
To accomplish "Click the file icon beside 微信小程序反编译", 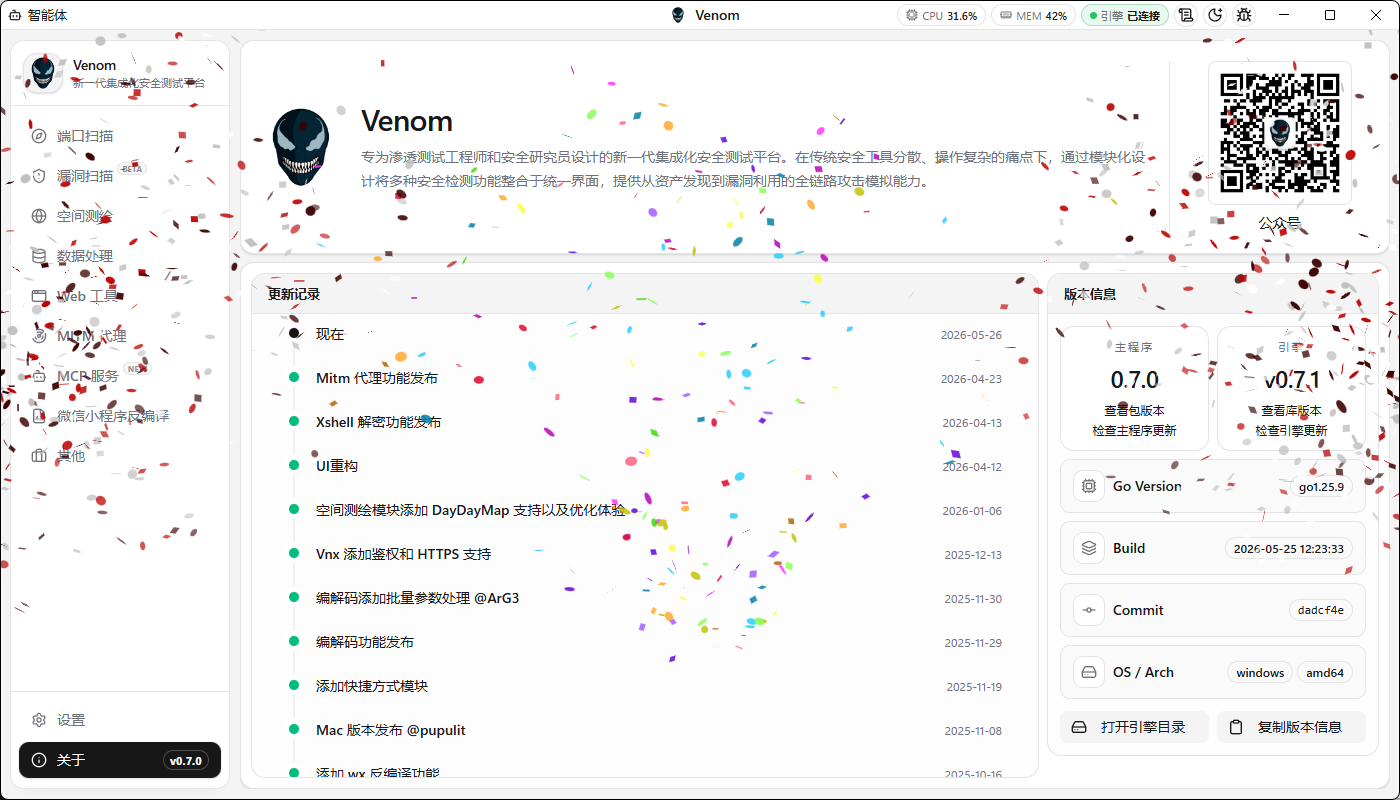I will (39, 416).
